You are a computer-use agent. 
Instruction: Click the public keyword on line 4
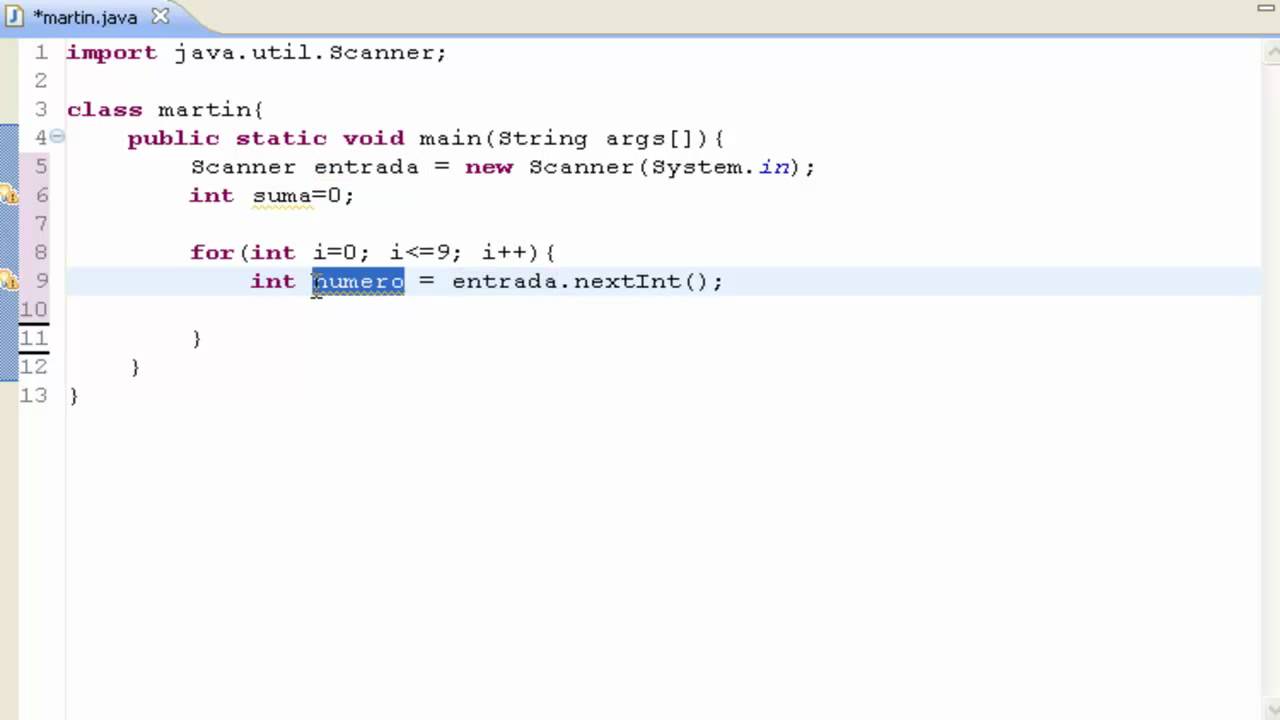[x=173, y=139]
